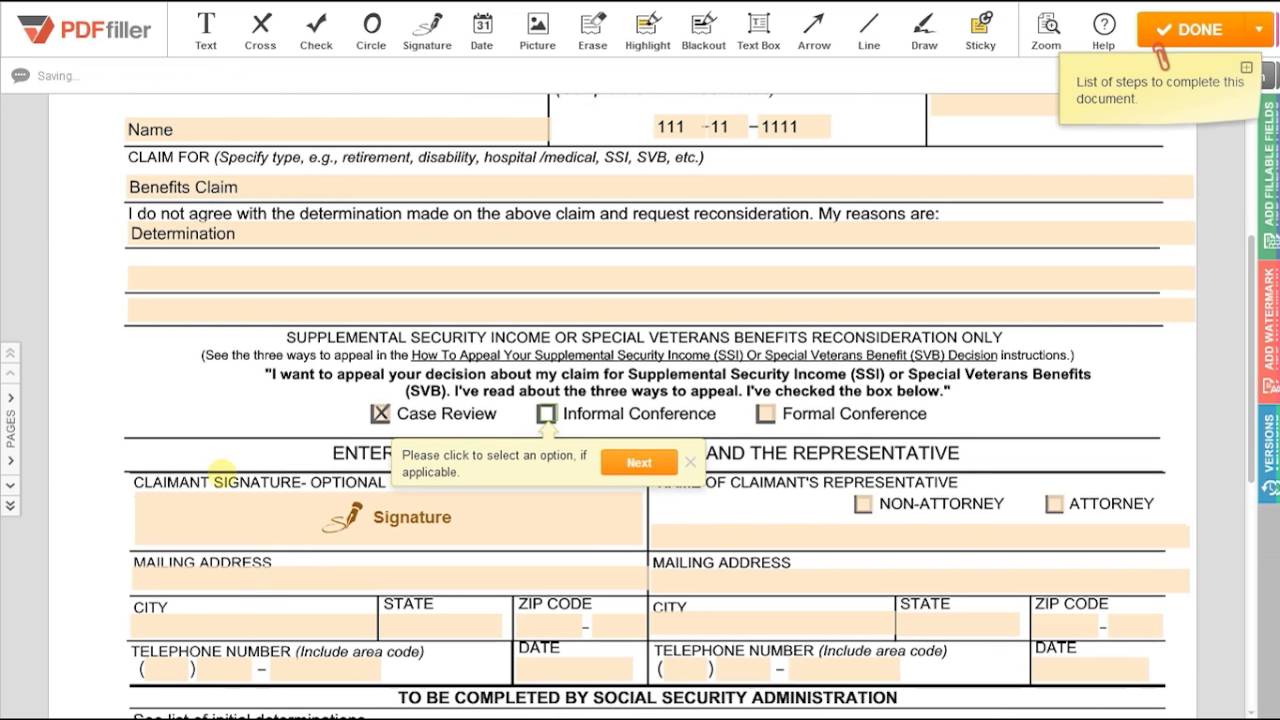Viewport: 1280px width, 720px height.
Task: Click the representative name field
Action: [920, 536]
